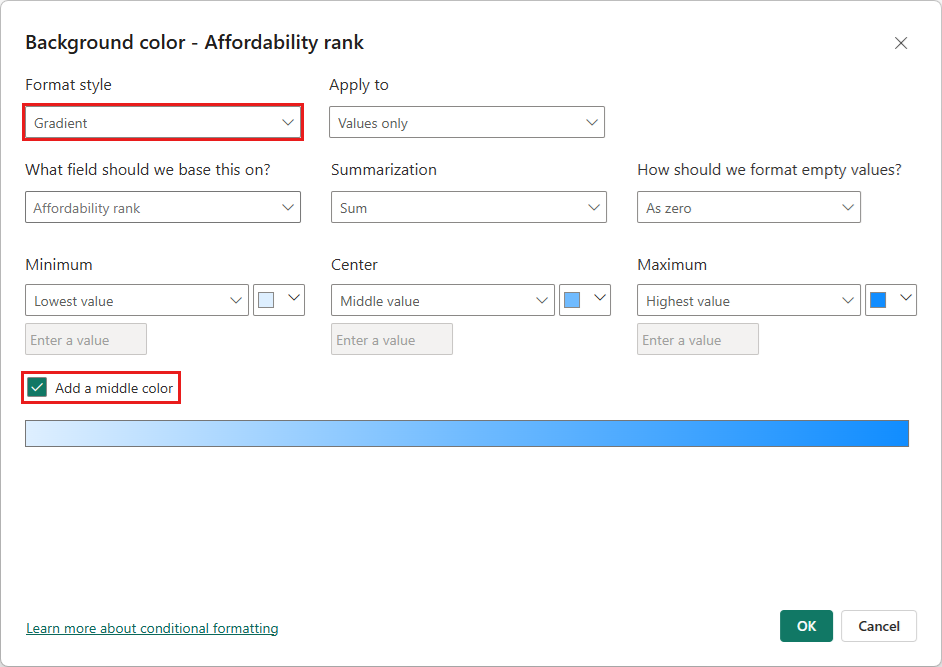The height and width of the screenshot is (667, 942).
Task: Expand the Maximum color dropdown arrow
Action: tap(903, 300)
